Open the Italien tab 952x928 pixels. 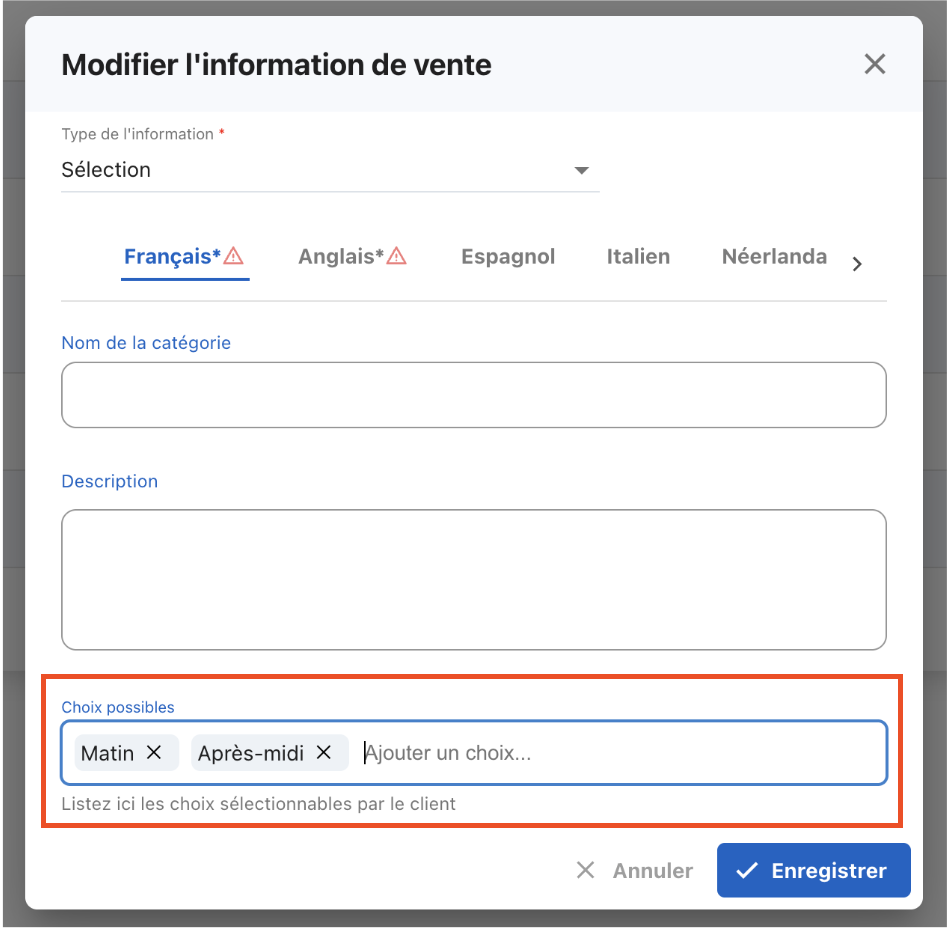pos(638,257)
